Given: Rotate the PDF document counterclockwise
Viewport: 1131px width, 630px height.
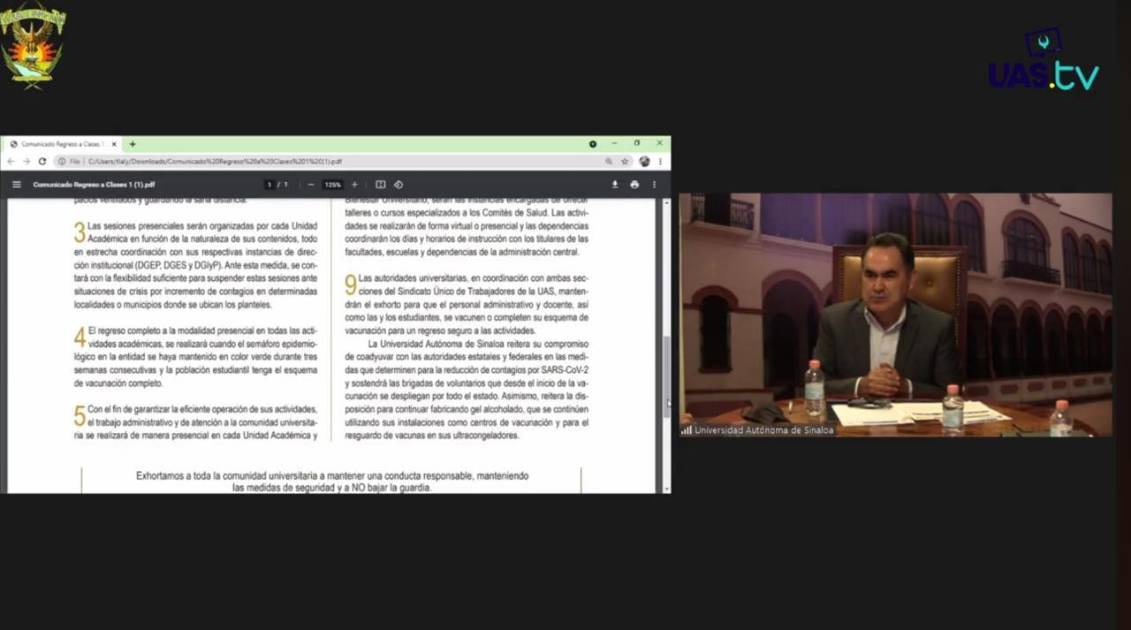Looking at the screenshot, I should (398, 185).
